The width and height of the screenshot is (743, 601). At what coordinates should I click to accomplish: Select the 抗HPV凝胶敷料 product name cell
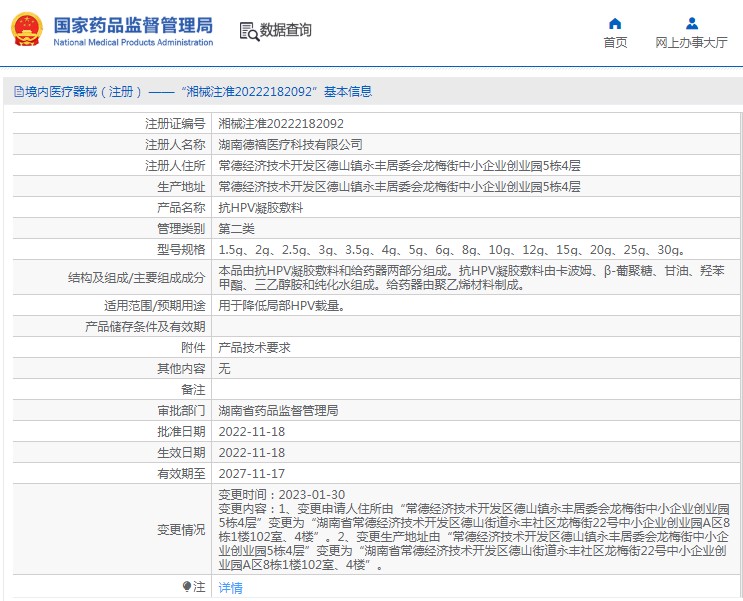click(x=260, y=208)
